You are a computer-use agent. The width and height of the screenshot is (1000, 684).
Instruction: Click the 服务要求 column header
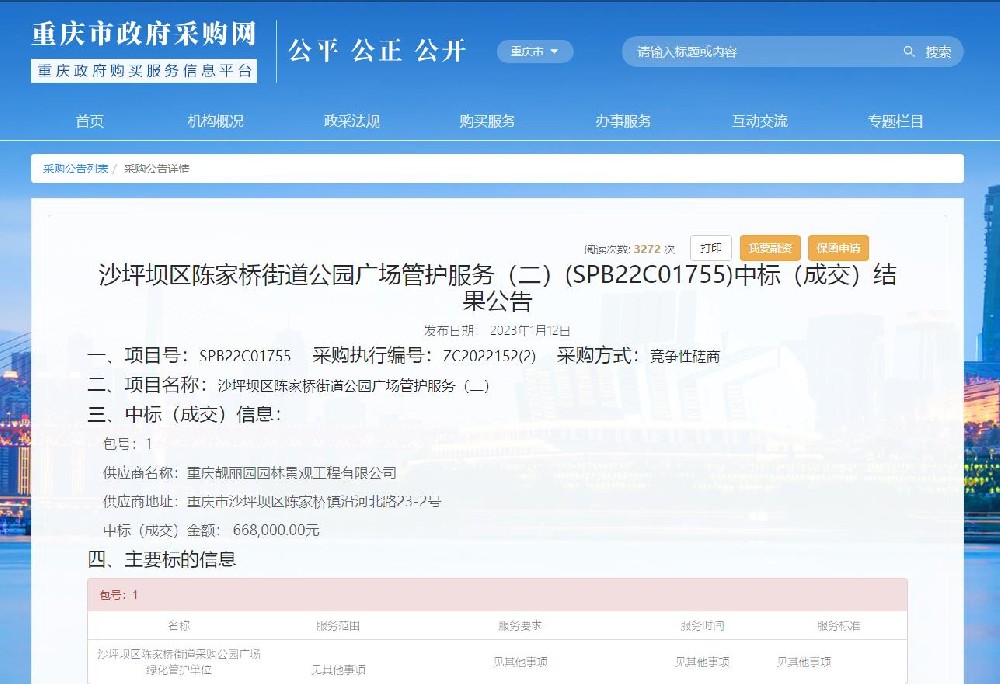520,626
